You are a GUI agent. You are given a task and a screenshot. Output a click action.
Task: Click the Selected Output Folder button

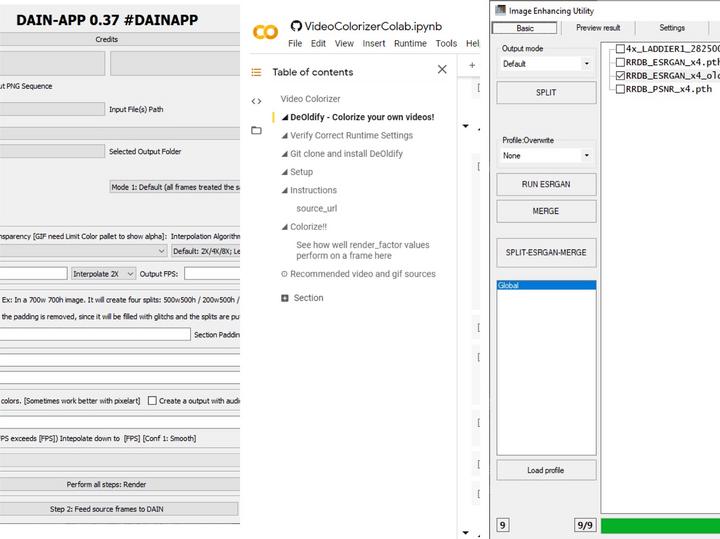[52, 152]
